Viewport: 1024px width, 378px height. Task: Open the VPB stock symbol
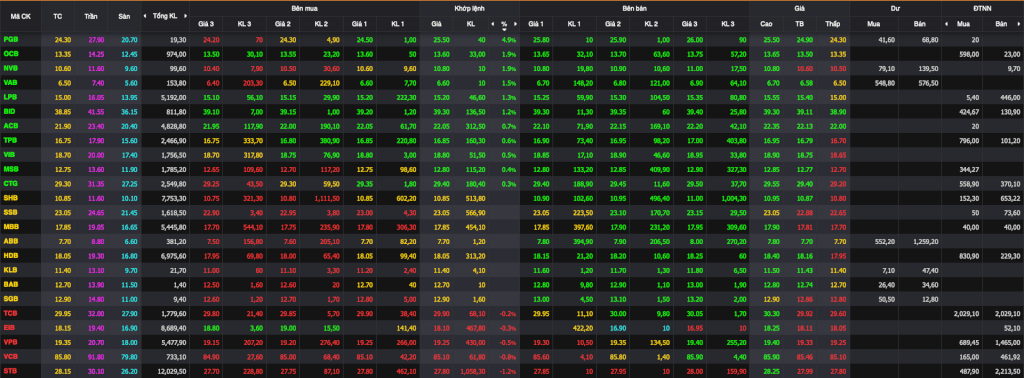11,341
